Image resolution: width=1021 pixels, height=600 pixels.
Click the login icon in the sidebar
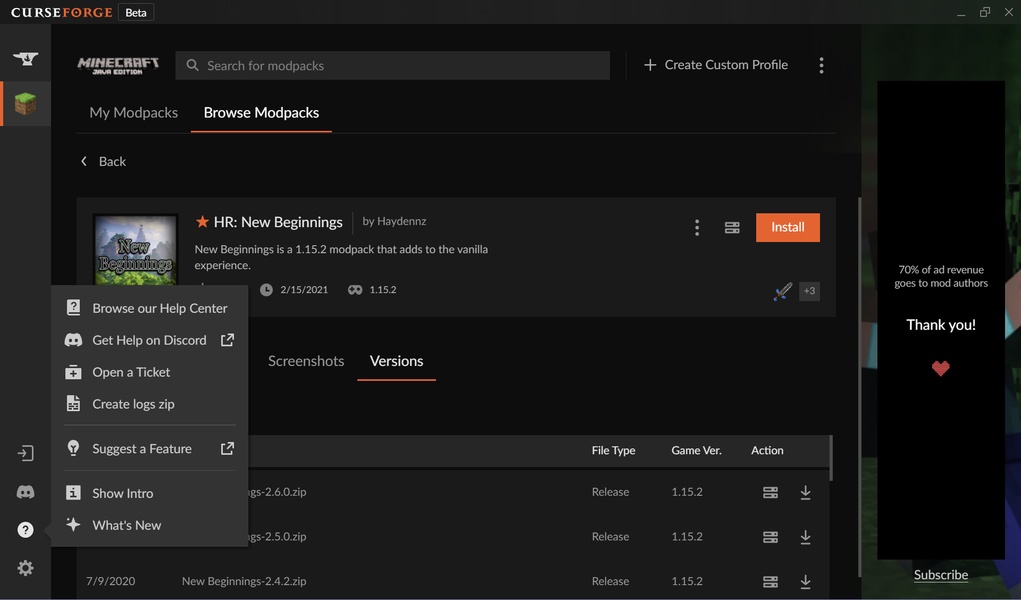click(25, 454)
